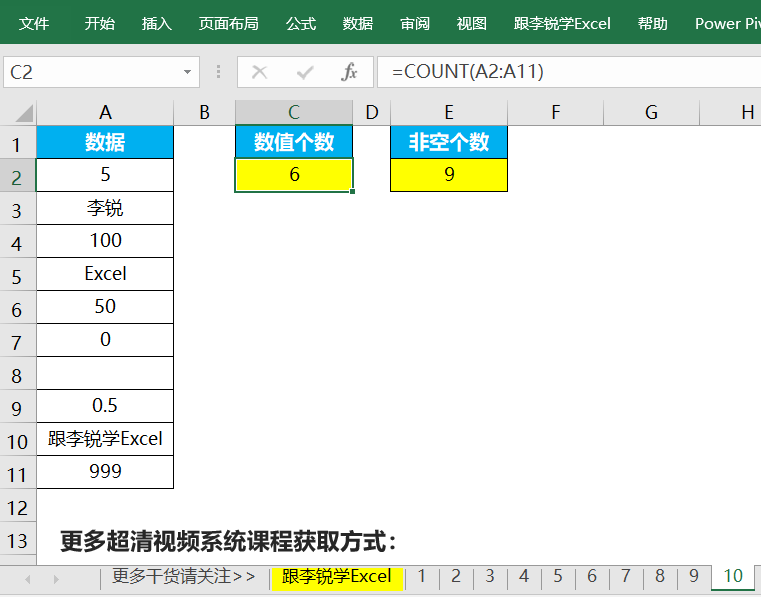761x597 pixels.
Task: Select column F header
Action: point(556,113)
